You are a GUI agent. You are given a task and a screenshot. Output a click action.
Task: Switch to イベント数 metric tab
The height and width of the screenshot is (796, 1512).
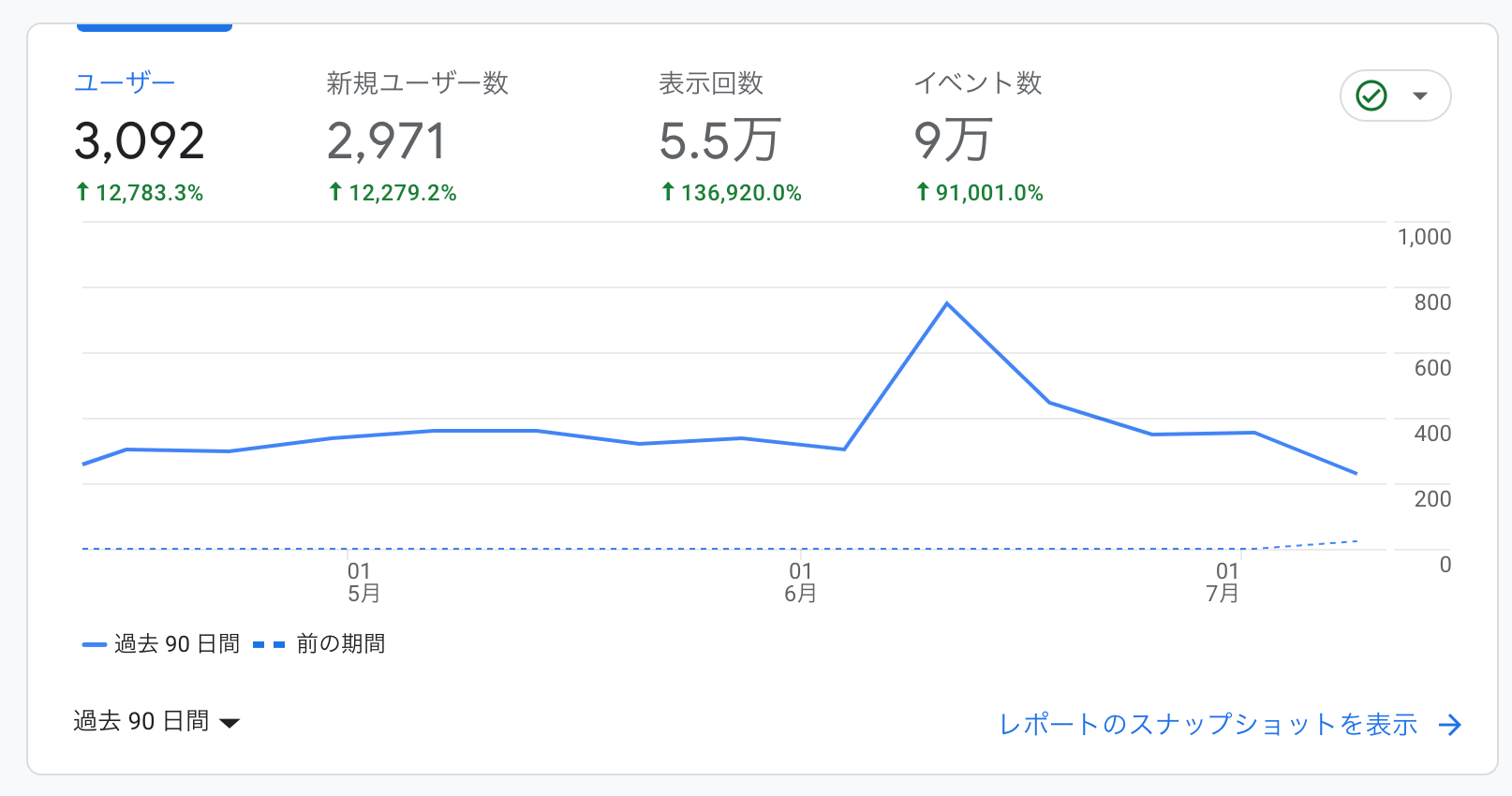[x=977, y=83]
